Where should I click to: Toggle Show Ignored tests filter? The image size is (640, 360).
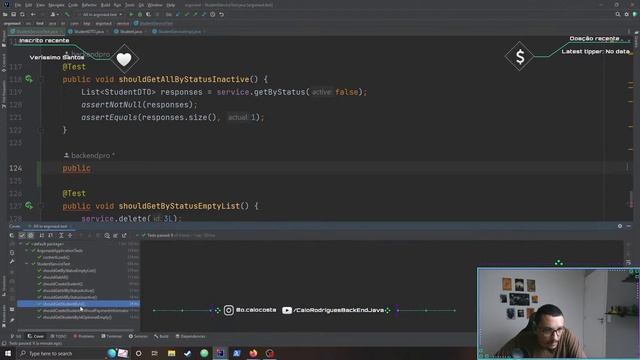click(31, 236)
